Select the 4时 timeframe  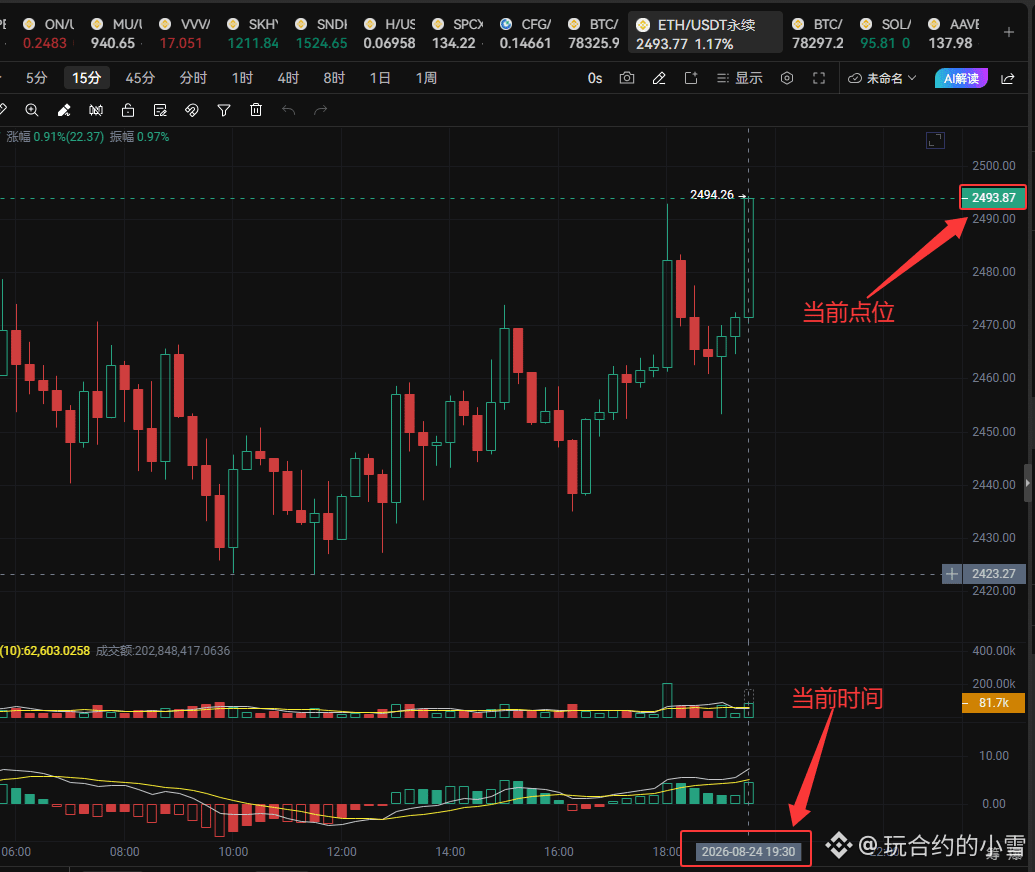click(288, 78)
